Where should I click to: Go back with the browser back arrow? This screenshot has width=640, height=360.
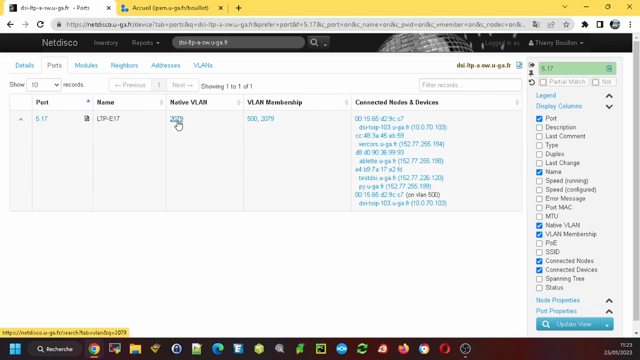pos(10,24)
